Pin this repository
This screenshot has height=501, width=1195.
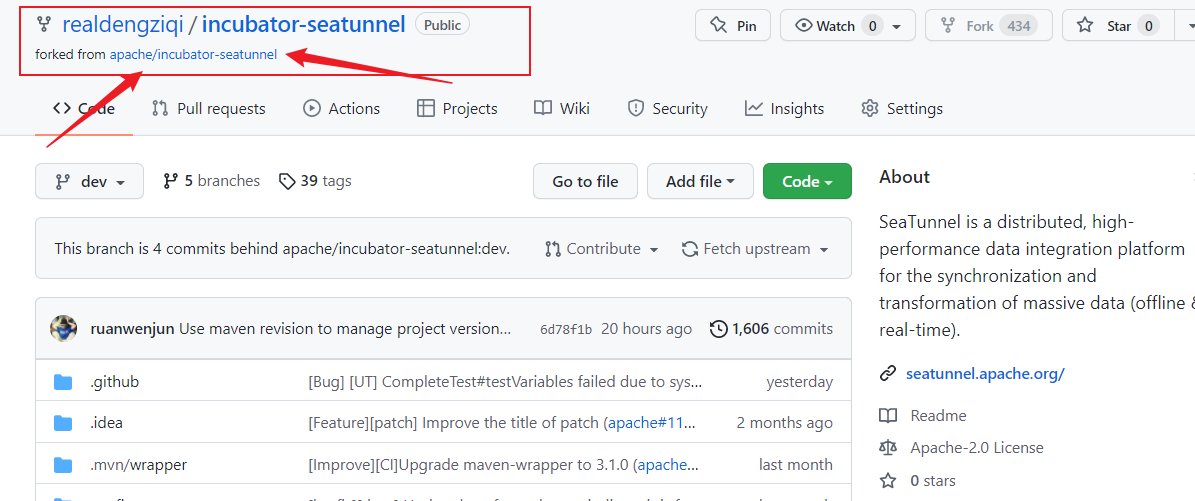pyautogui.click(x=732, y=26)
